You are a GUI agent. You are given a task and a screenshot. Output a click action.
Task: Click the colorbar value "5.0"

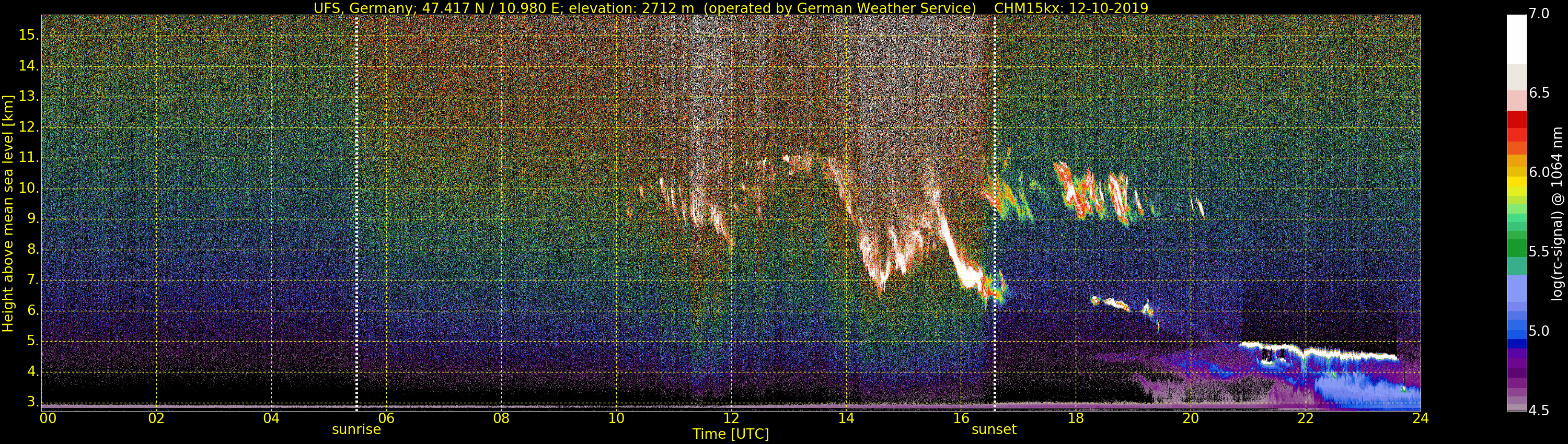[x=1539, y=331]
